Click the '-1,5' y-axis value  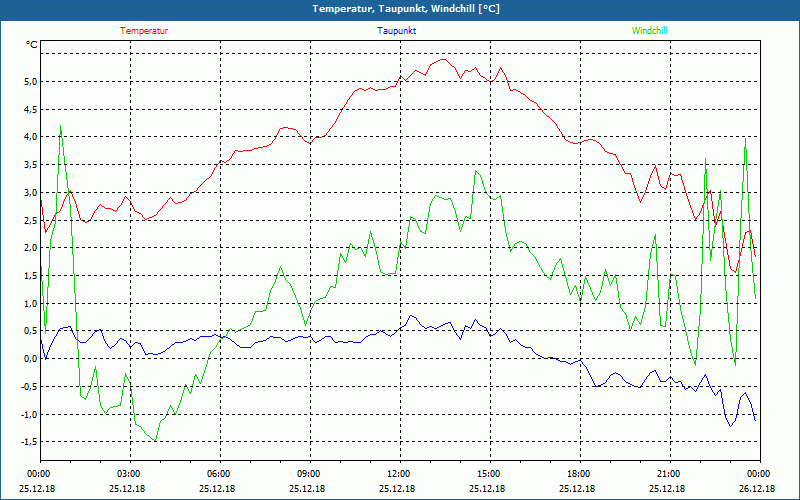pos(29,442)
